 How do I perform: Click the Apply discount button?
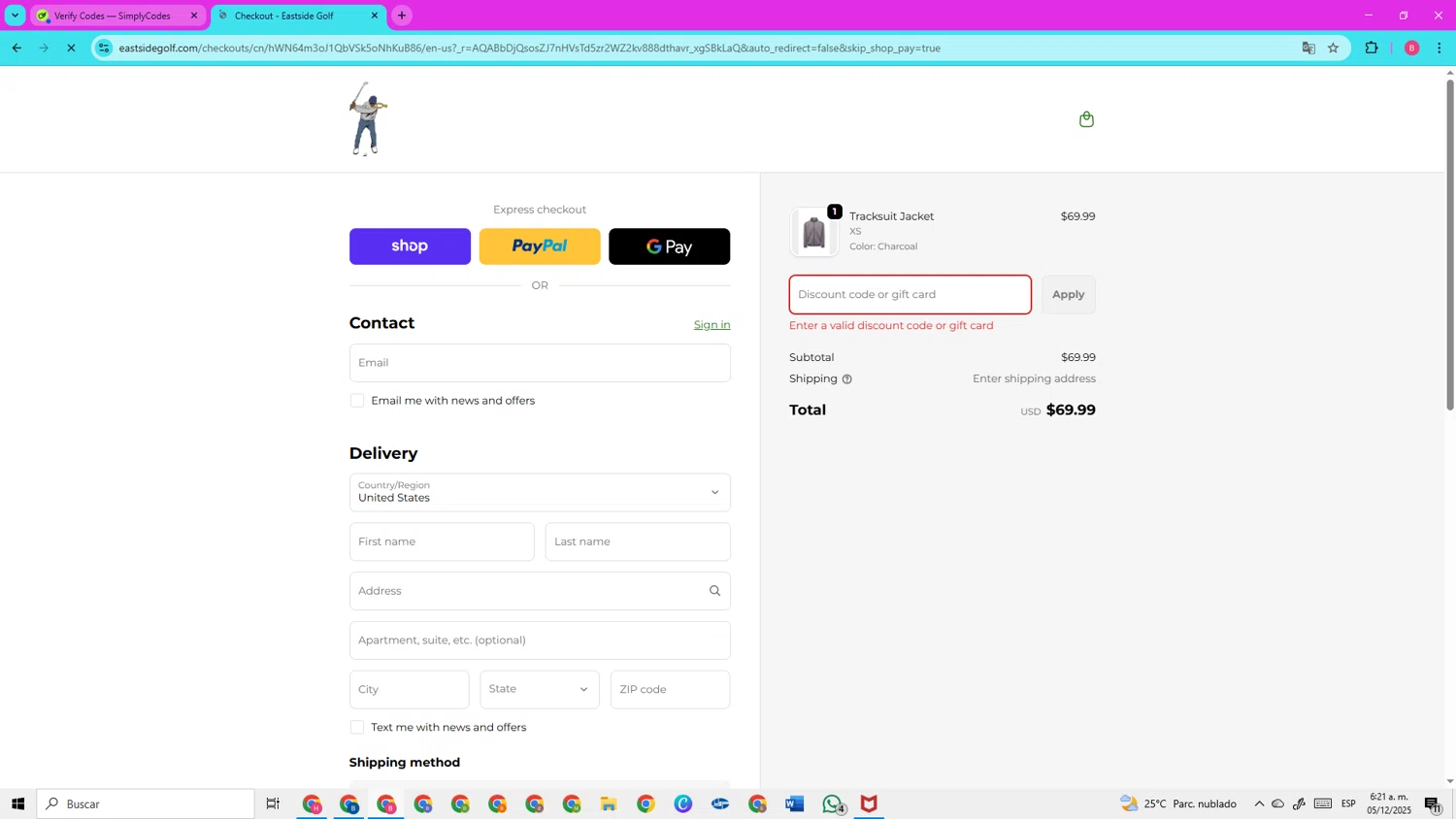(x=1069, y=295)
